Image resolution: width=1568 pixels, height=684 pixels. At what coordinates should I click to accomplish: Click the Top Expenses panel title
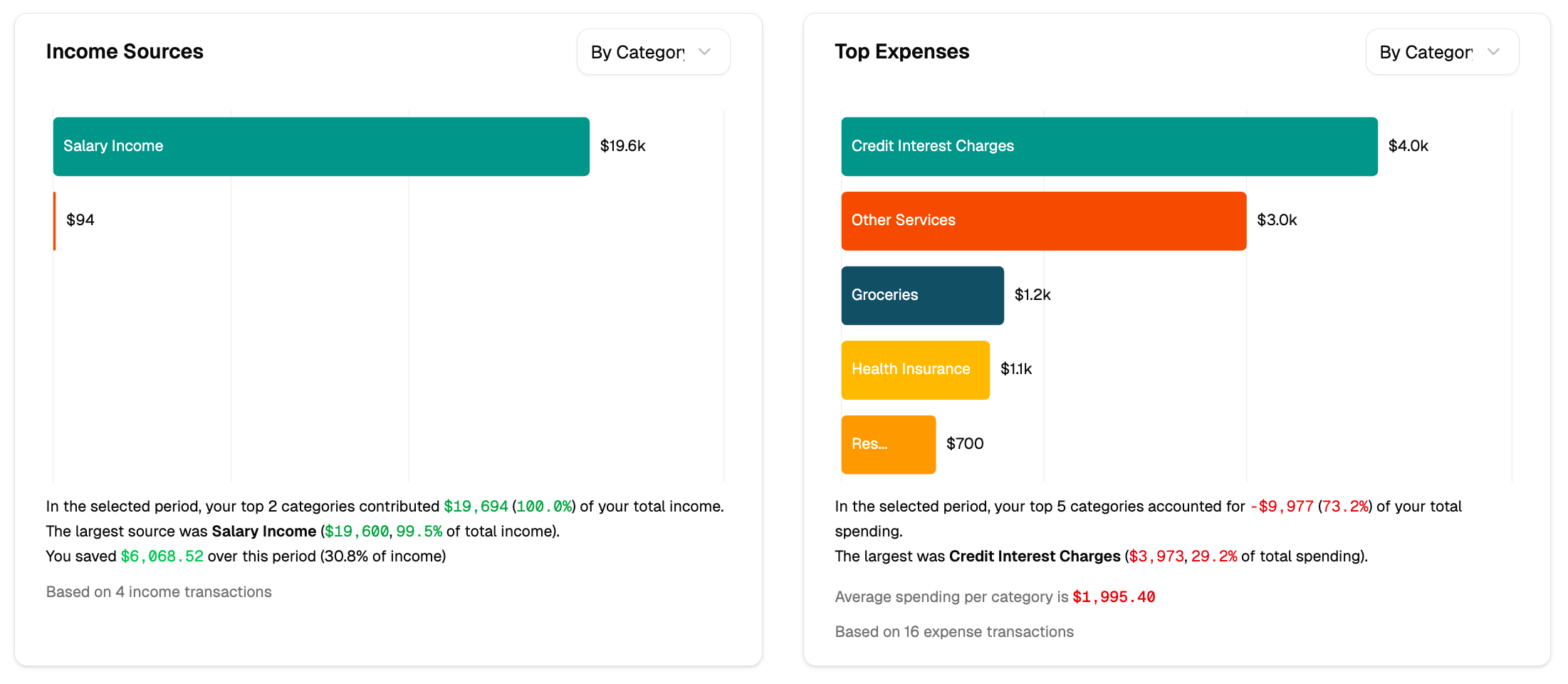(901, 51)
